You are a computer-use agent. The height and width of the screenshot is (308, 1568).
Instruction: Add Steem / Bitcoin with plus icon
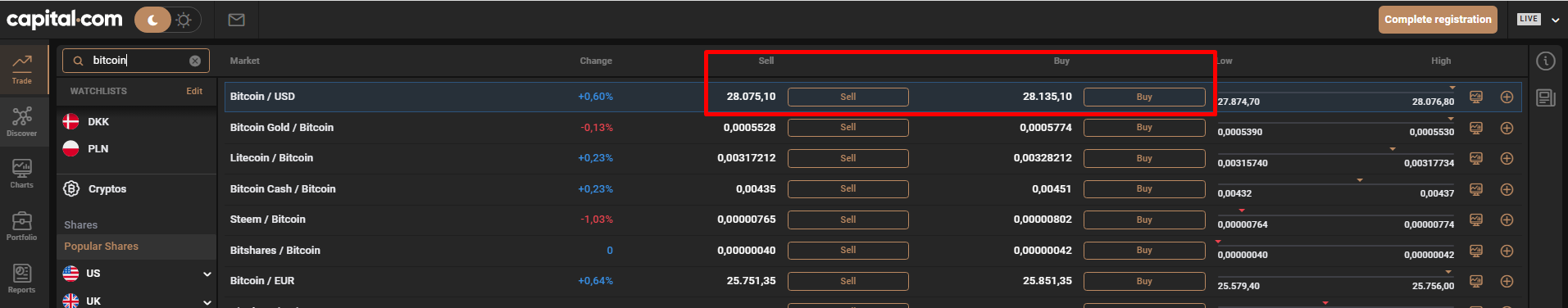1507,220
